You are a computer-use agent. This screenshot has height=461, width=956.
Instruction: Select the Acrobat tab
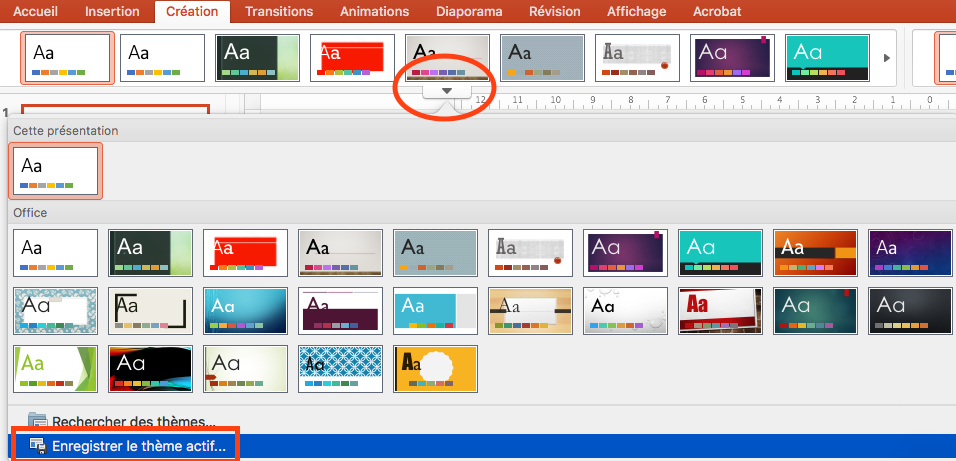(x=717, y=12)
